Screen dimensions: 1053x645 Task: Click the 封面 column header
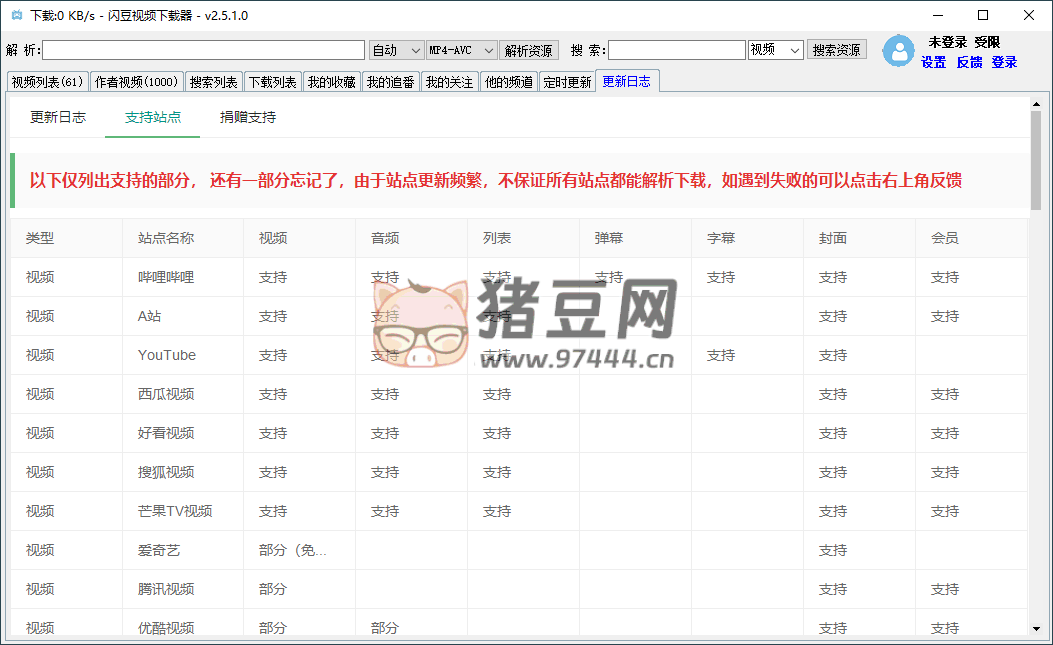point(860,238)
